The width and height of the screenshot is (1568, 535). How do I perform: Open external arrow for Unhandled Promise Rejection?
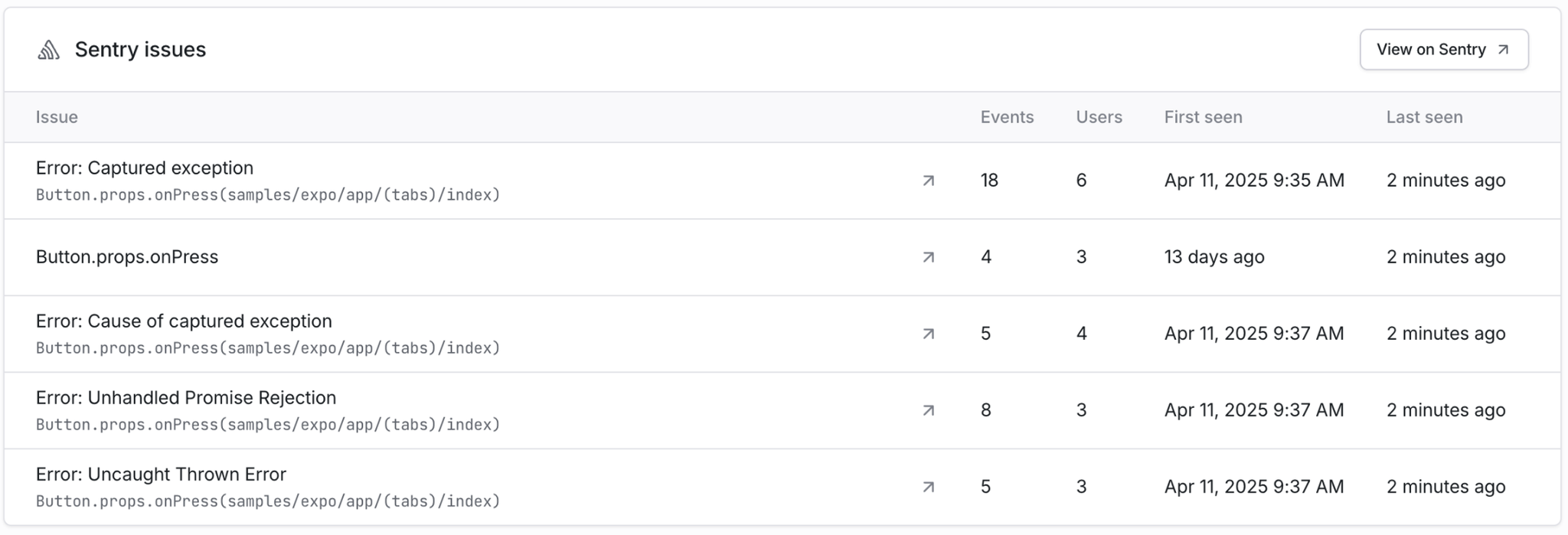click(x=928, y=410)
